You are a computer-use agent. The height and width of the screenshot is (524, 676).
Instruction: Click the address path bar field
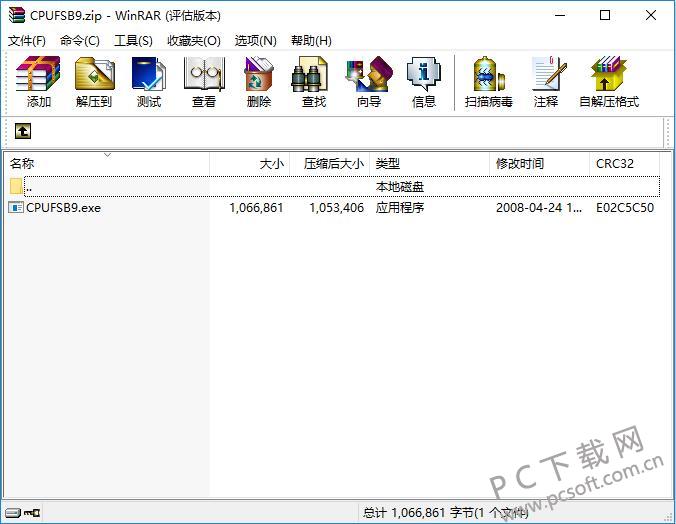[x=347, y=131]
